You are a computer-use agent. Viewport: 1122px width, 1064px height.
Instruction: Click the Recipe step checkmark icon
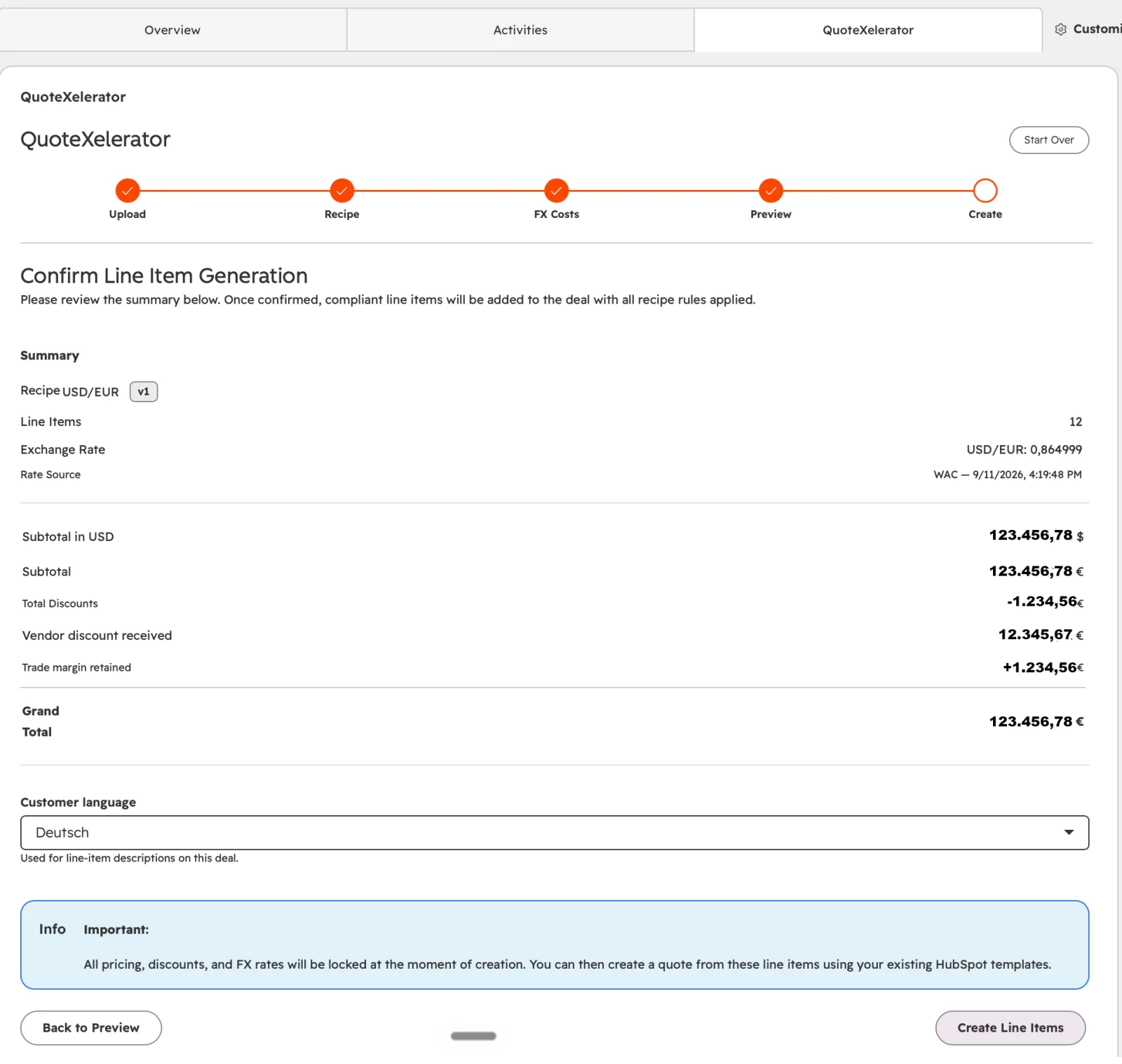(x=342, y=190)
